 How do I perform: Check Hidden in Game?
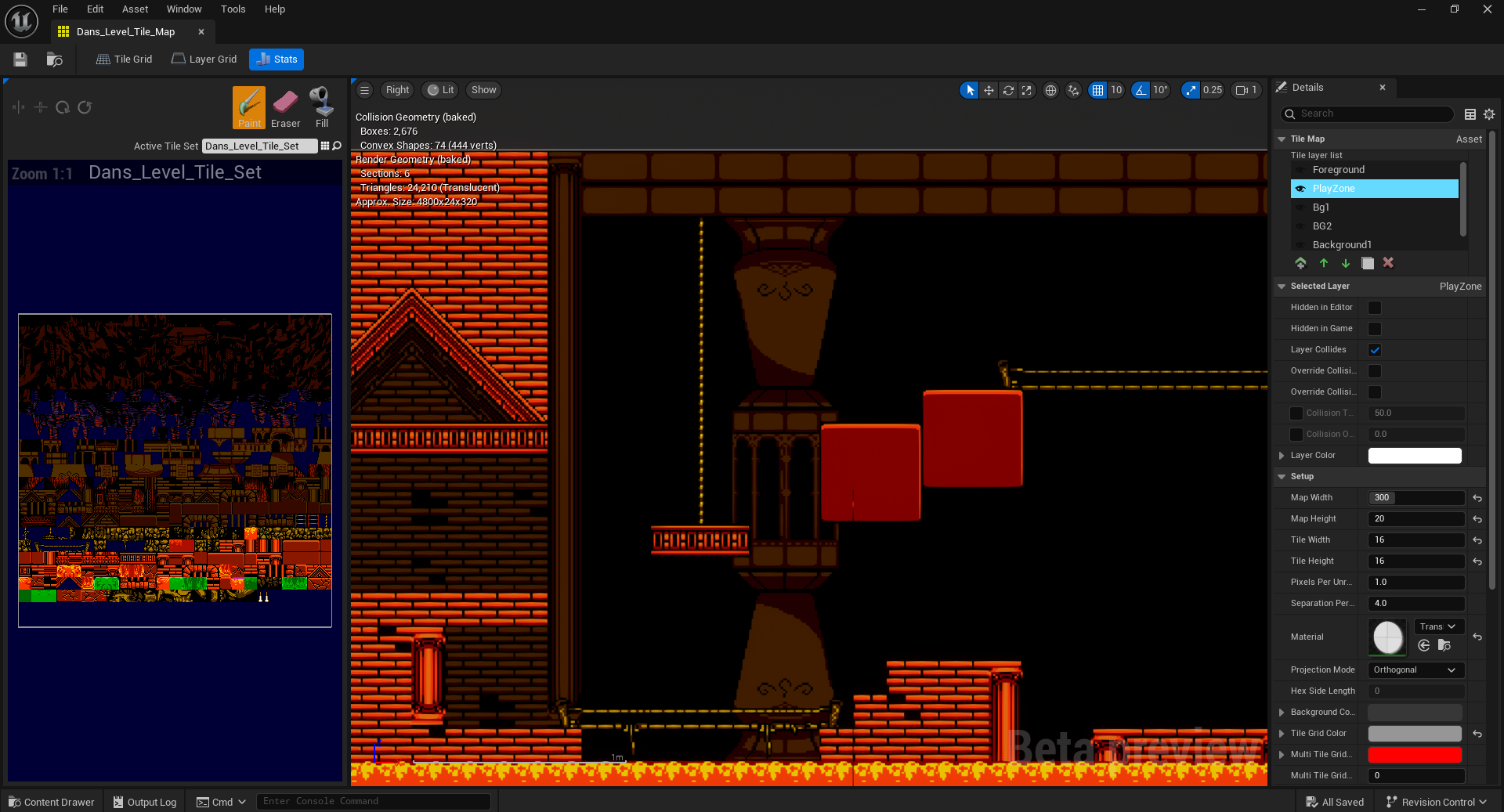[x=1375, y=329]
